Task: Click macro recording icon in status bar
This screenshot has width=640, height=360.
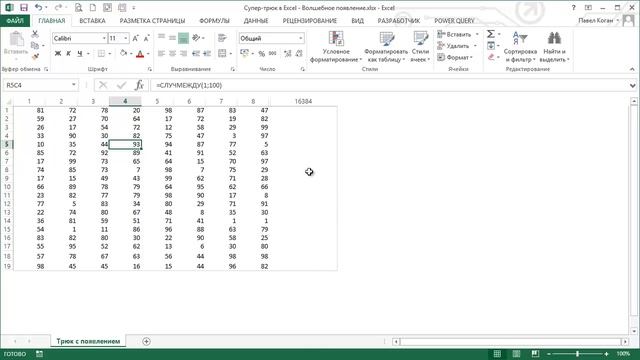Action: [39, 354]
